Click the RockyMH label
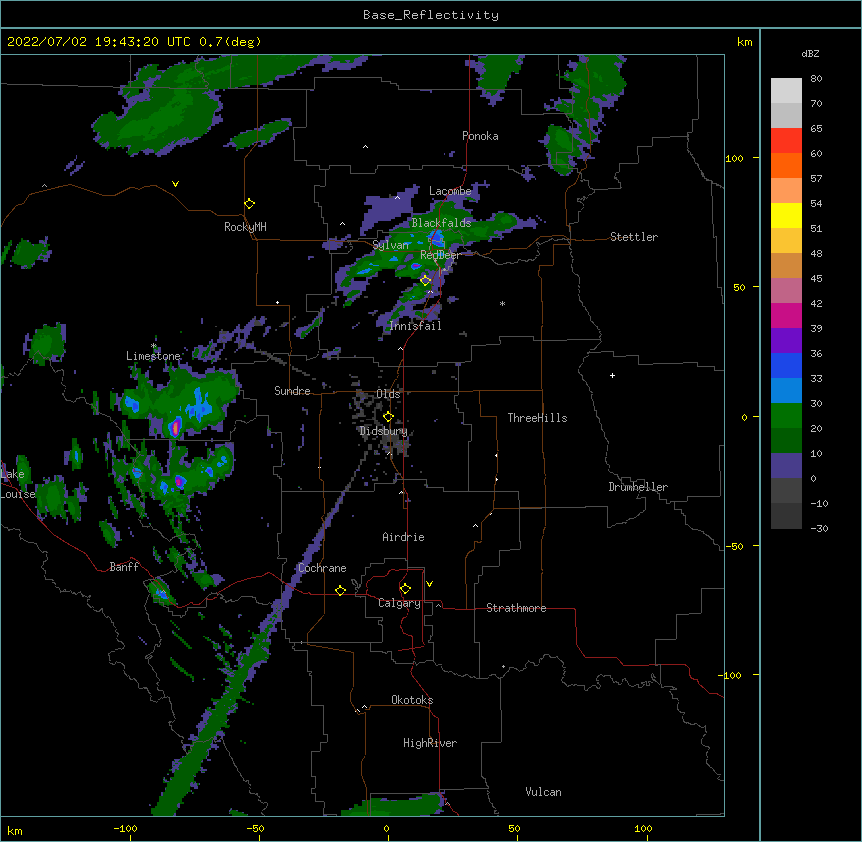Screen dimensions: 862x842 coord(245,227)
